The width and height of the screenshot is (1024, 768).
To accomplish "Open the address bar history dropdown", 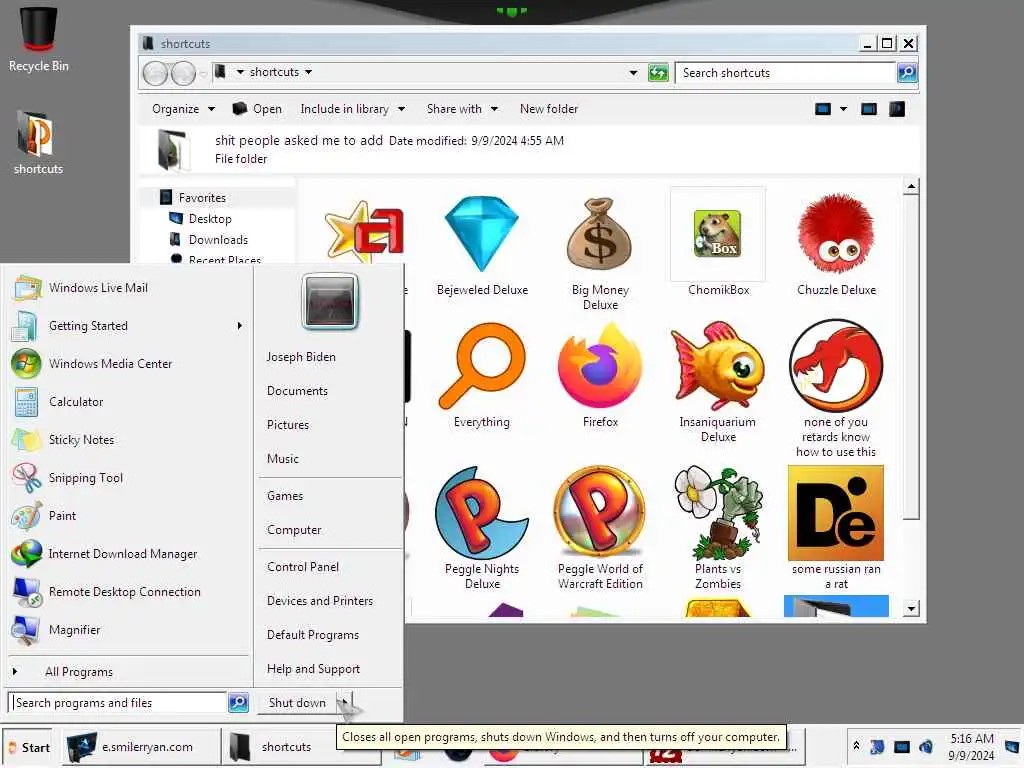I will point(633,72).
